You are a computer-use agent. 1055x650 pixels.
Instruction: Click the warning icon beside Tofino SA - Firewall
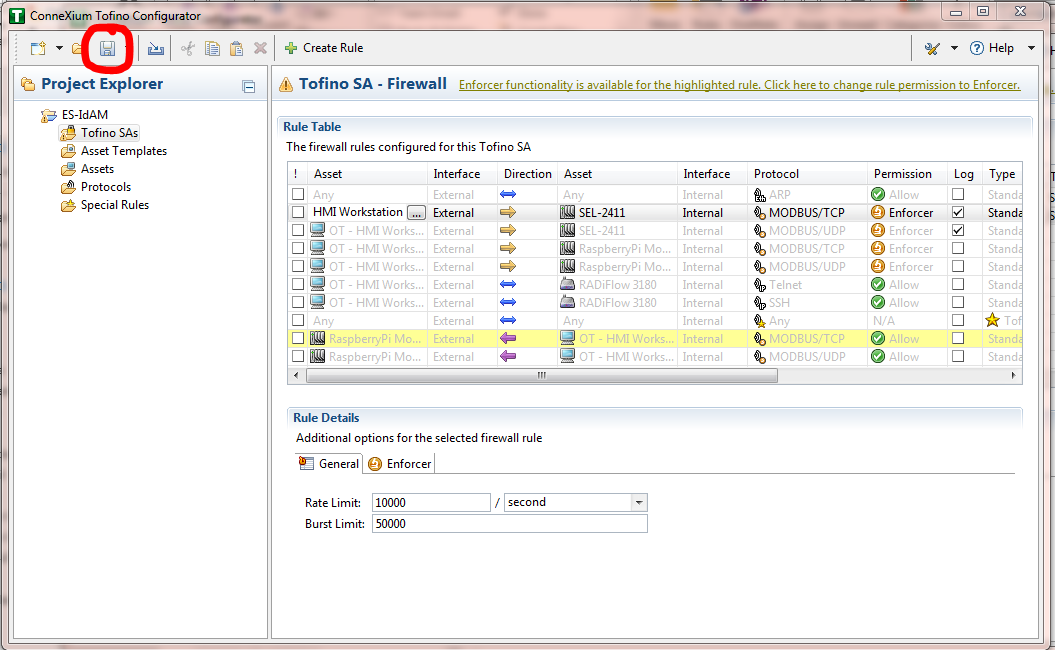(286, 84)
